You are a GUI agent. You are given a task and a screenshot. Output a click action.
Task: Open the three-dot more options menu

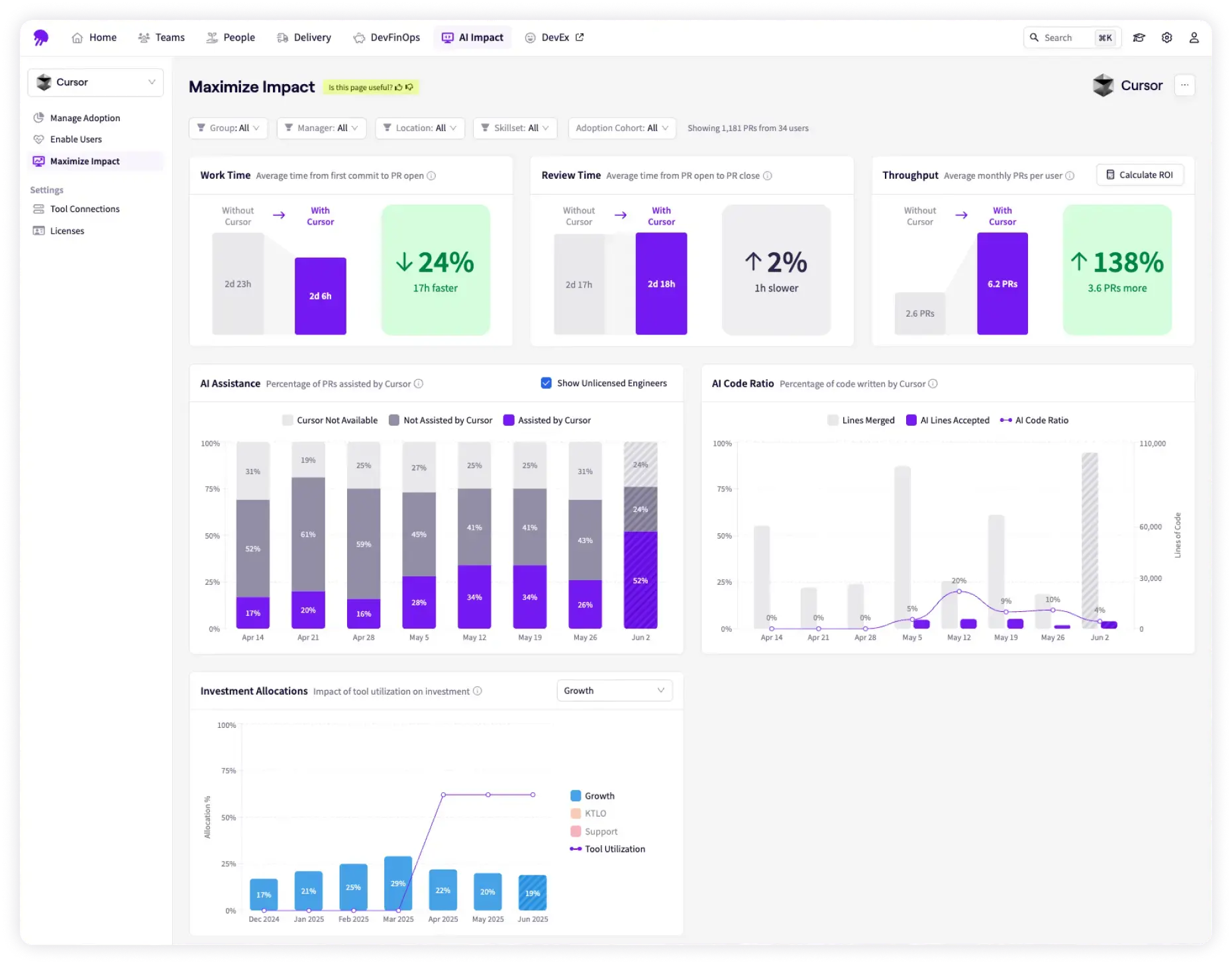(1184, 85)
